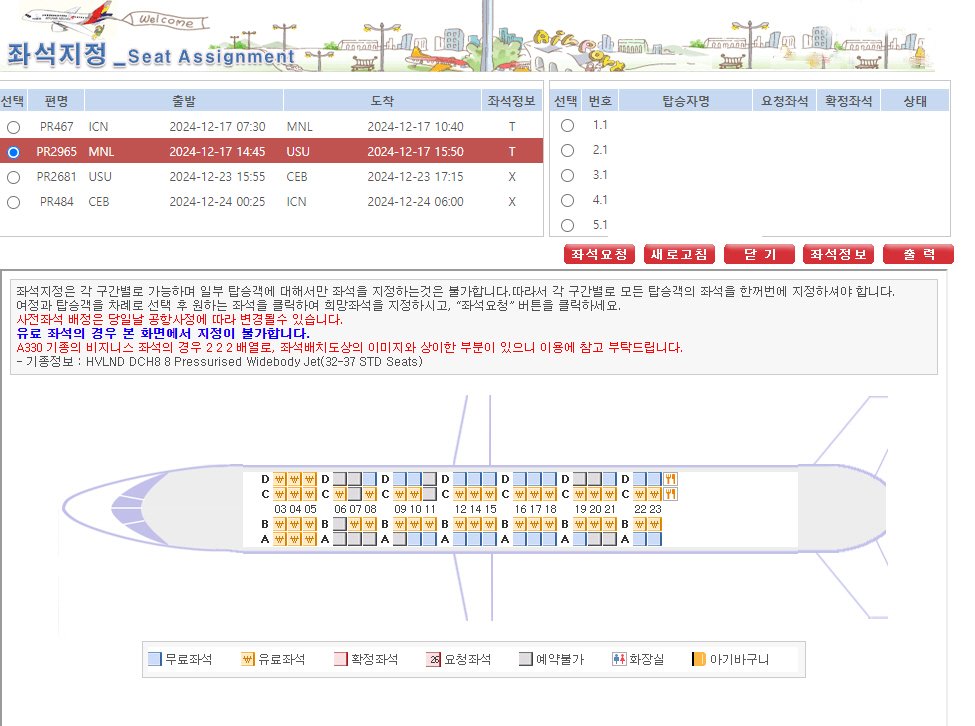Select paid seat 05A near the front
The height and width of the screenshot is (726, 975).
click(310, 539)
